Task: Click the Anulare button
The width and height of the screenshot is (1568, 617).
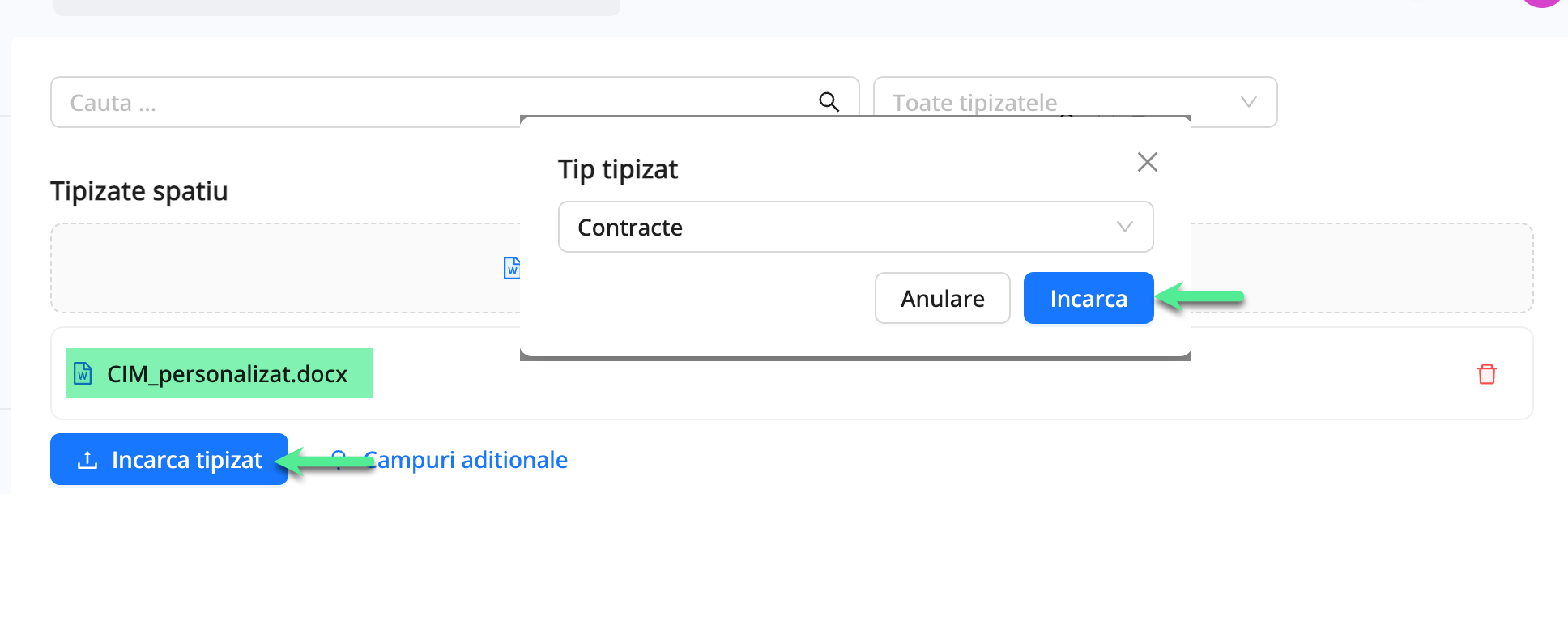Action: pos(942,298)
